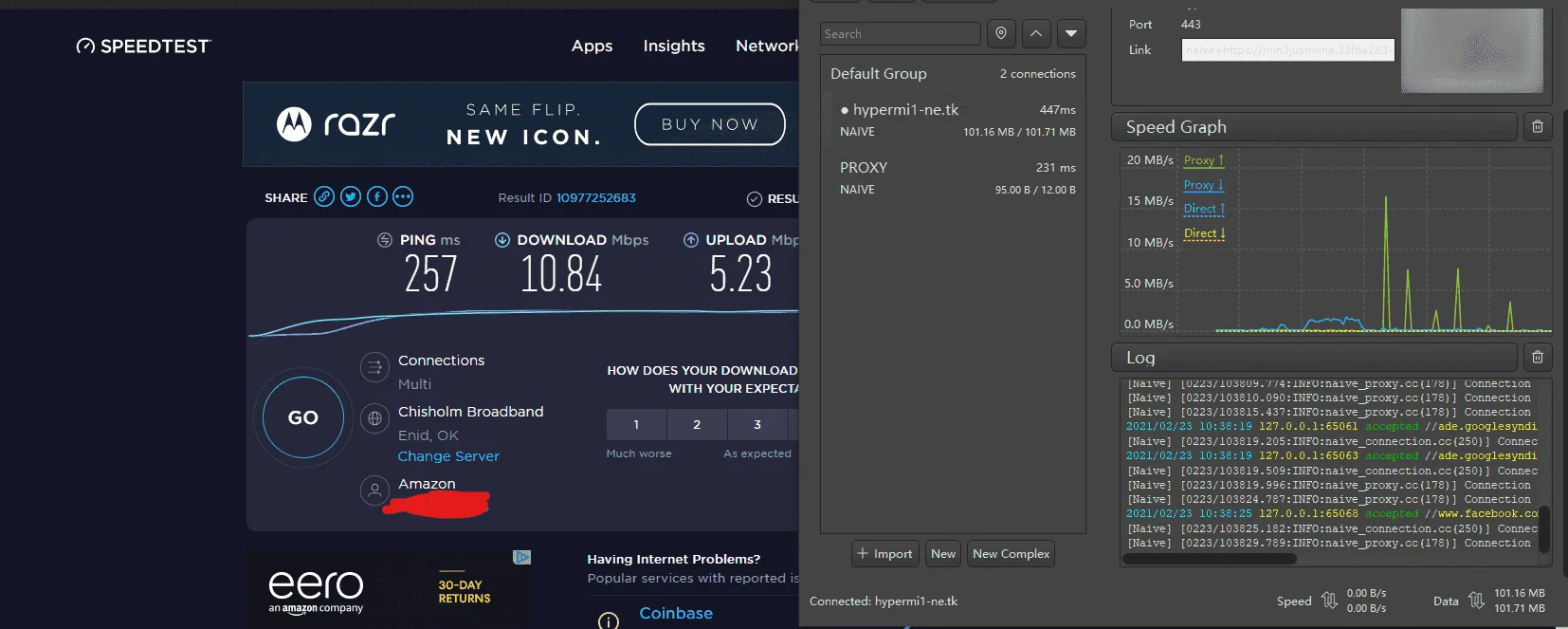Toggle Proxy download legend in graph
This screenshot has height=629, width=1568.
tap(1204, 185)
